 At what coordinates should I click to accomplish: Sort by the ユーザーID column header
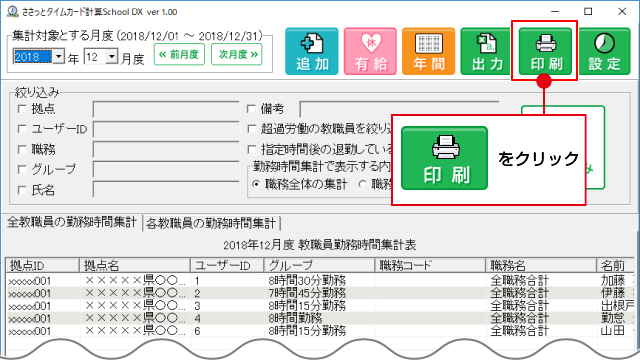pos(227,266)
